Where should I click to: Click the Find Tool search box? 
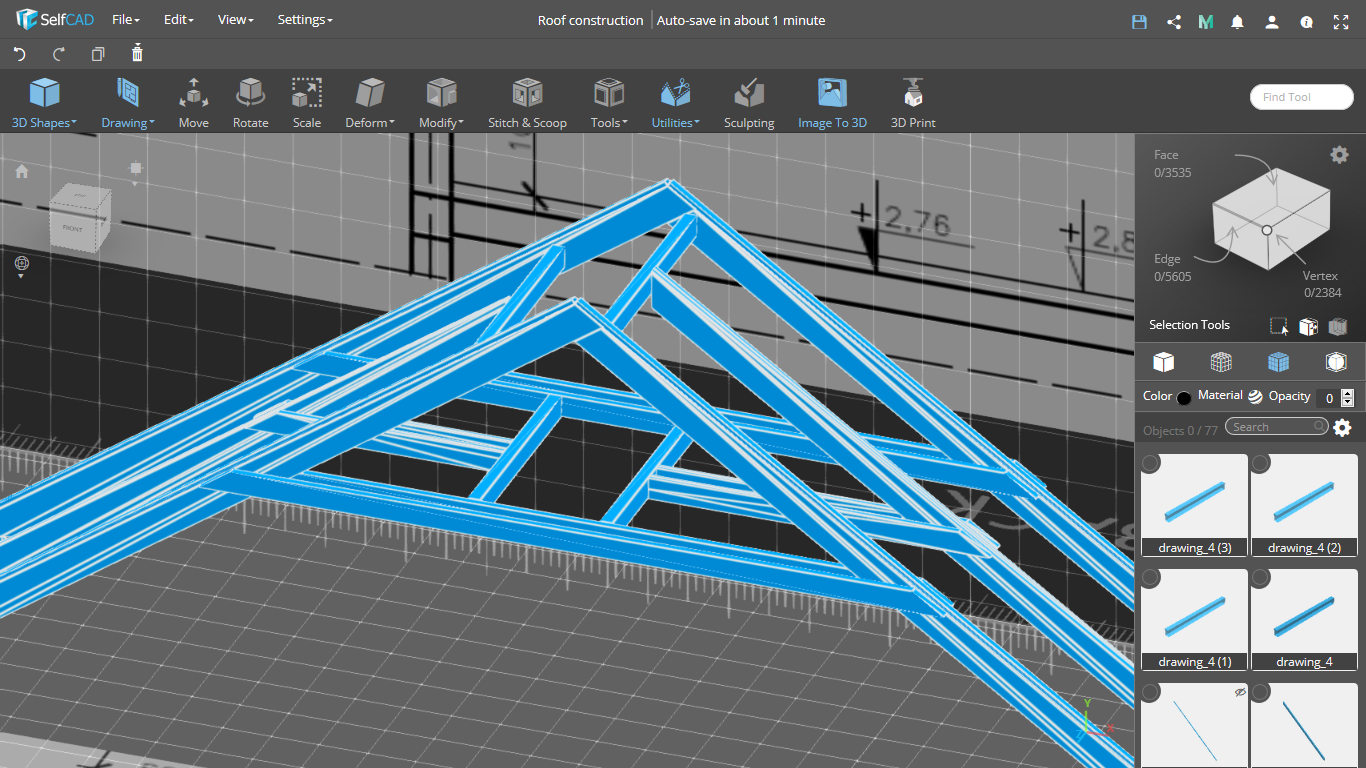(x=1301, y=97)
